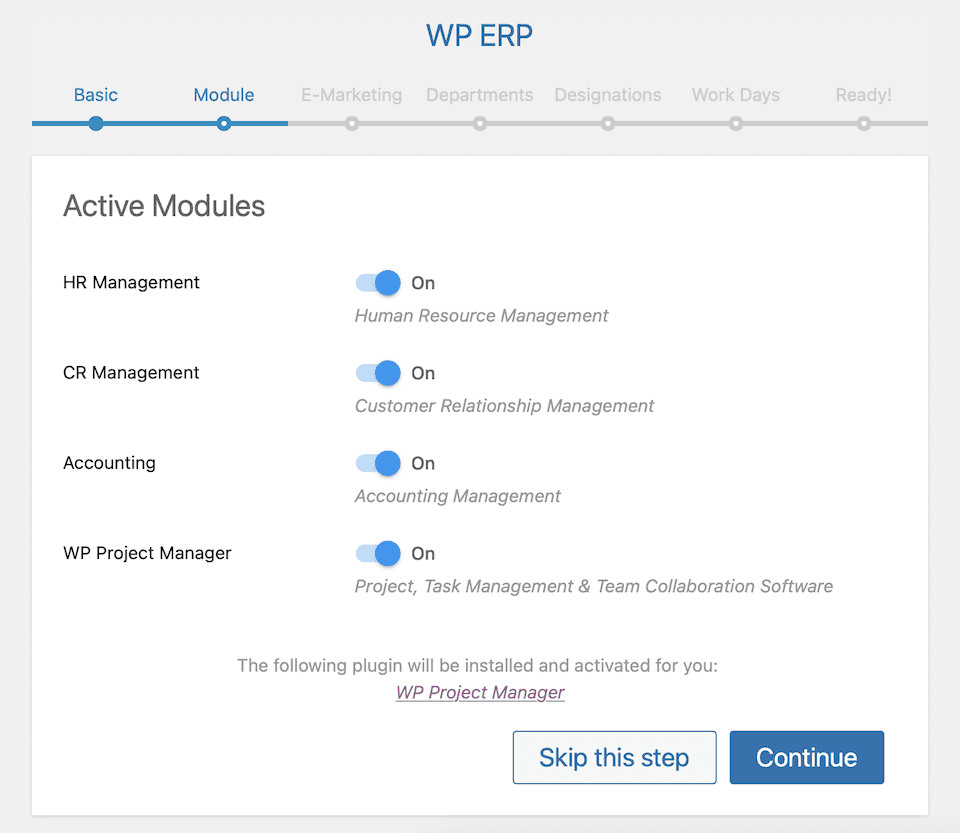Select the Basic tab label

96,94
